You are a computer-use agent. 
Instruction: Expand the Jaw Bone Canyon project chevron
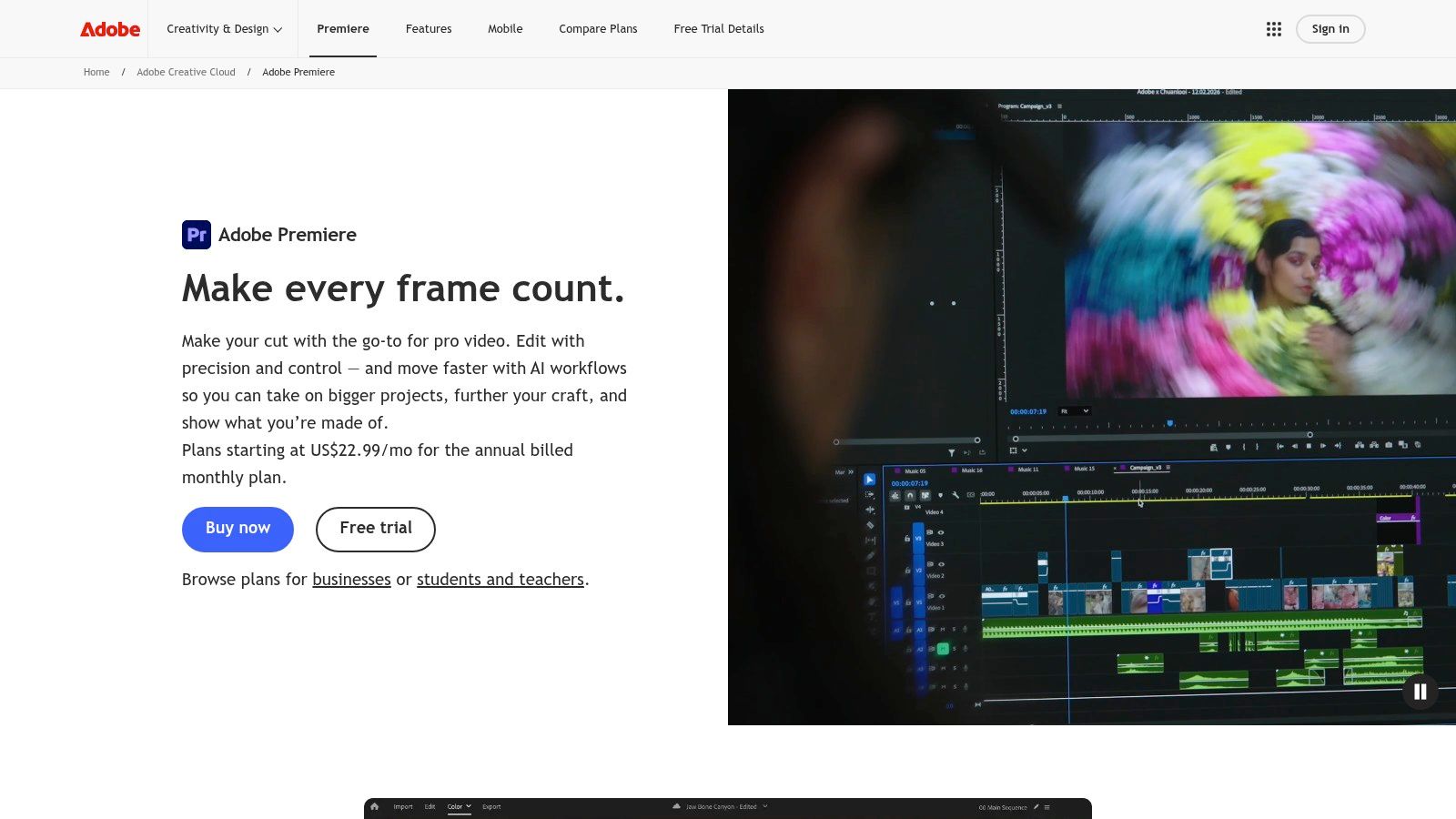tap(764, 806)
